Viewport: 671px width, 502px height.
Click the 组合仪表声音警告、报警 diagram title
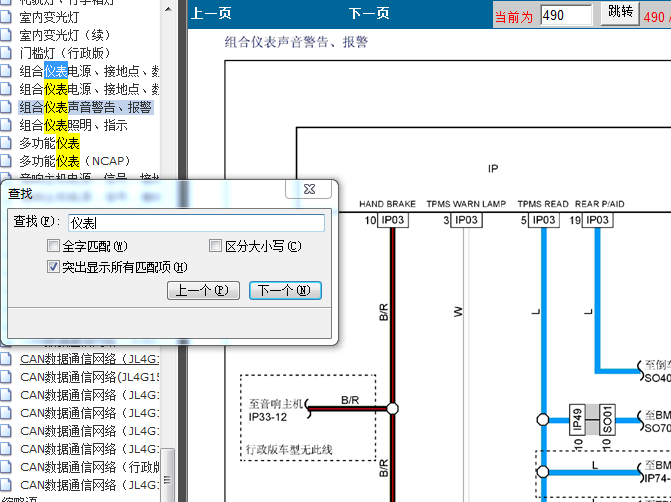(296, 42)
